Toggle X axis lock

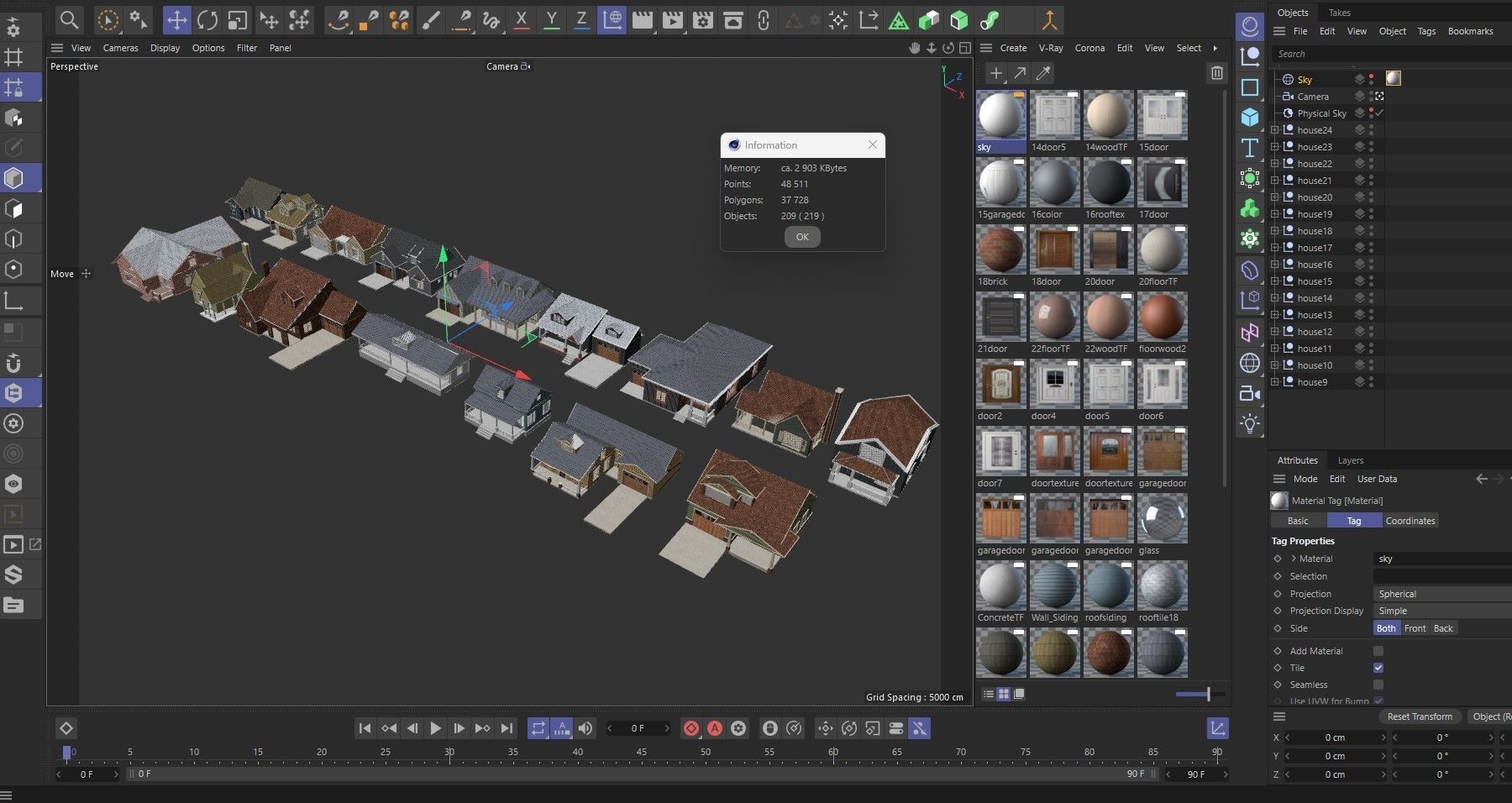pos(521,19)
